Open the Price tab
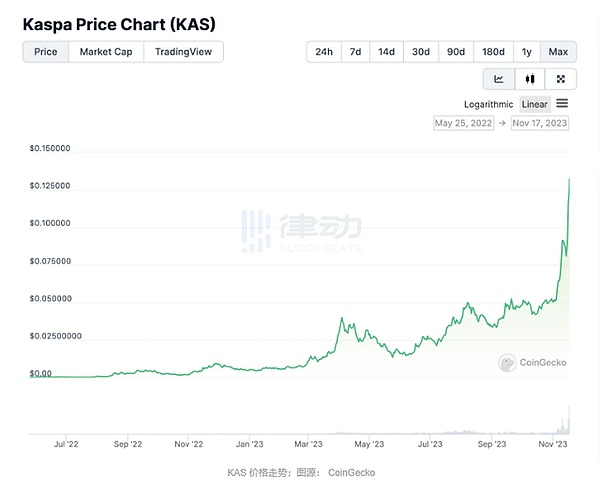Screen dimensions: 600x480 46,52
